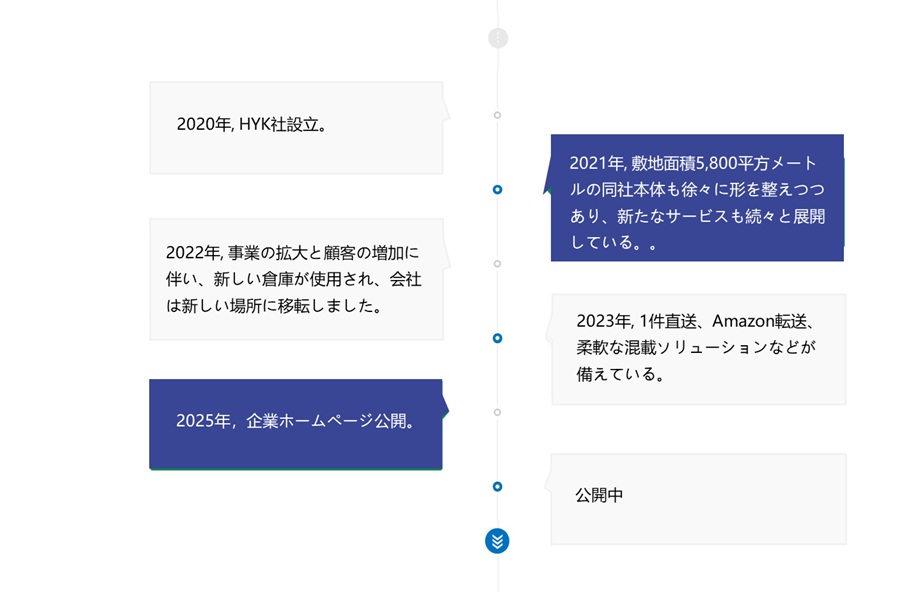
Task: Click the gray circle icon atop the timeline
Action: click(498, 38)
